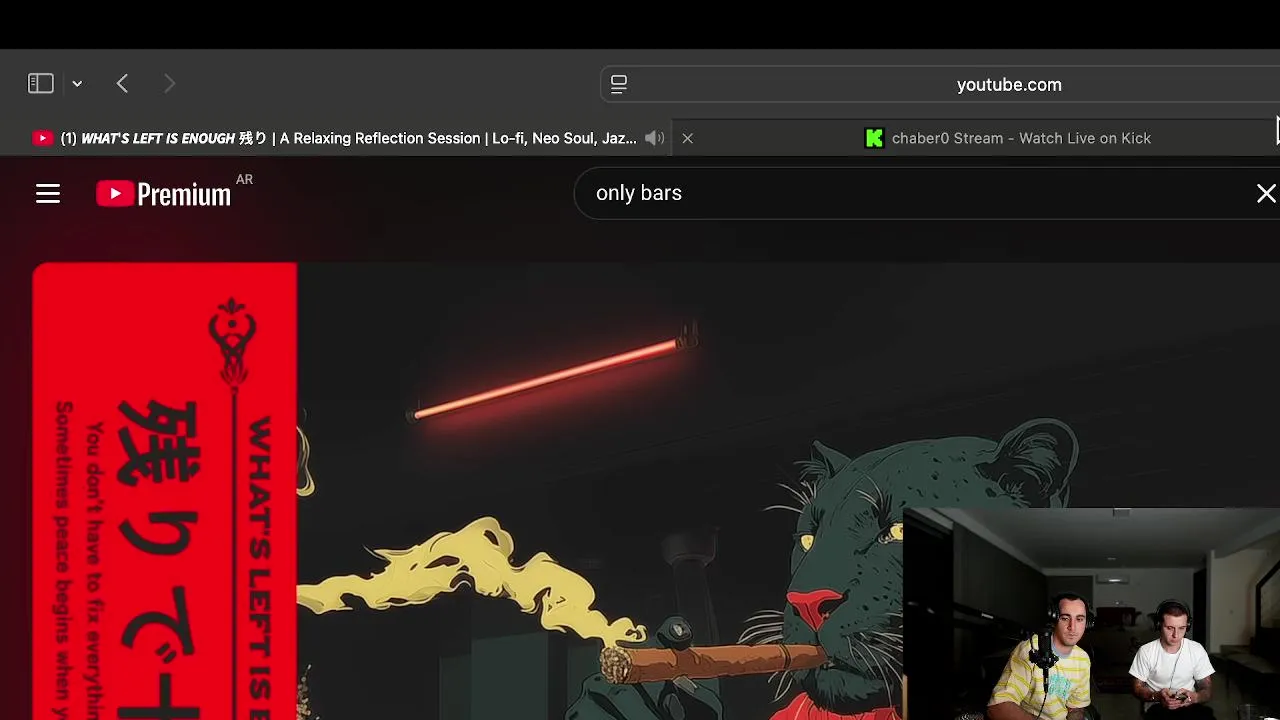Clear the search text with the X icon
Viewport: 1280px width, 720px height.
point(1266,193)
